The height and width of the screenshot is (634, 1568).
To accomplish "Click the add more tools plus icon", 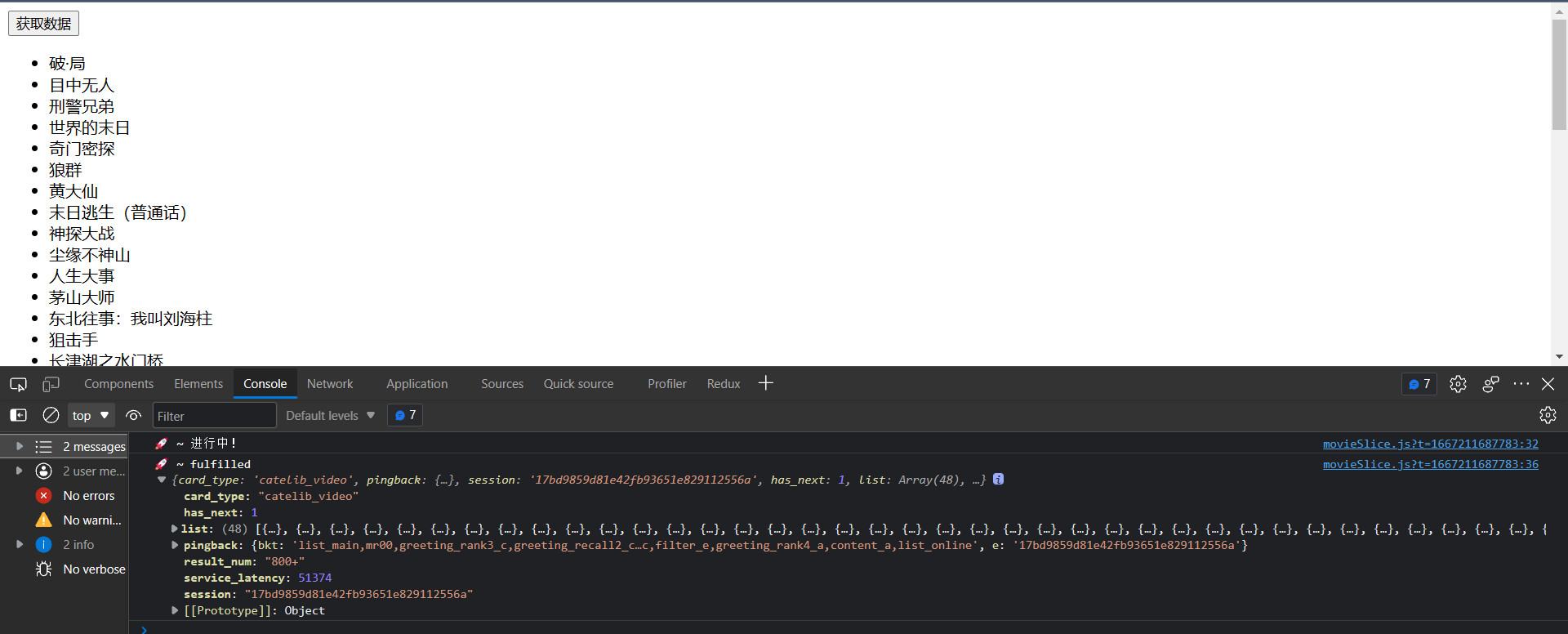I will pyautogui.click(x=765, y=383).
